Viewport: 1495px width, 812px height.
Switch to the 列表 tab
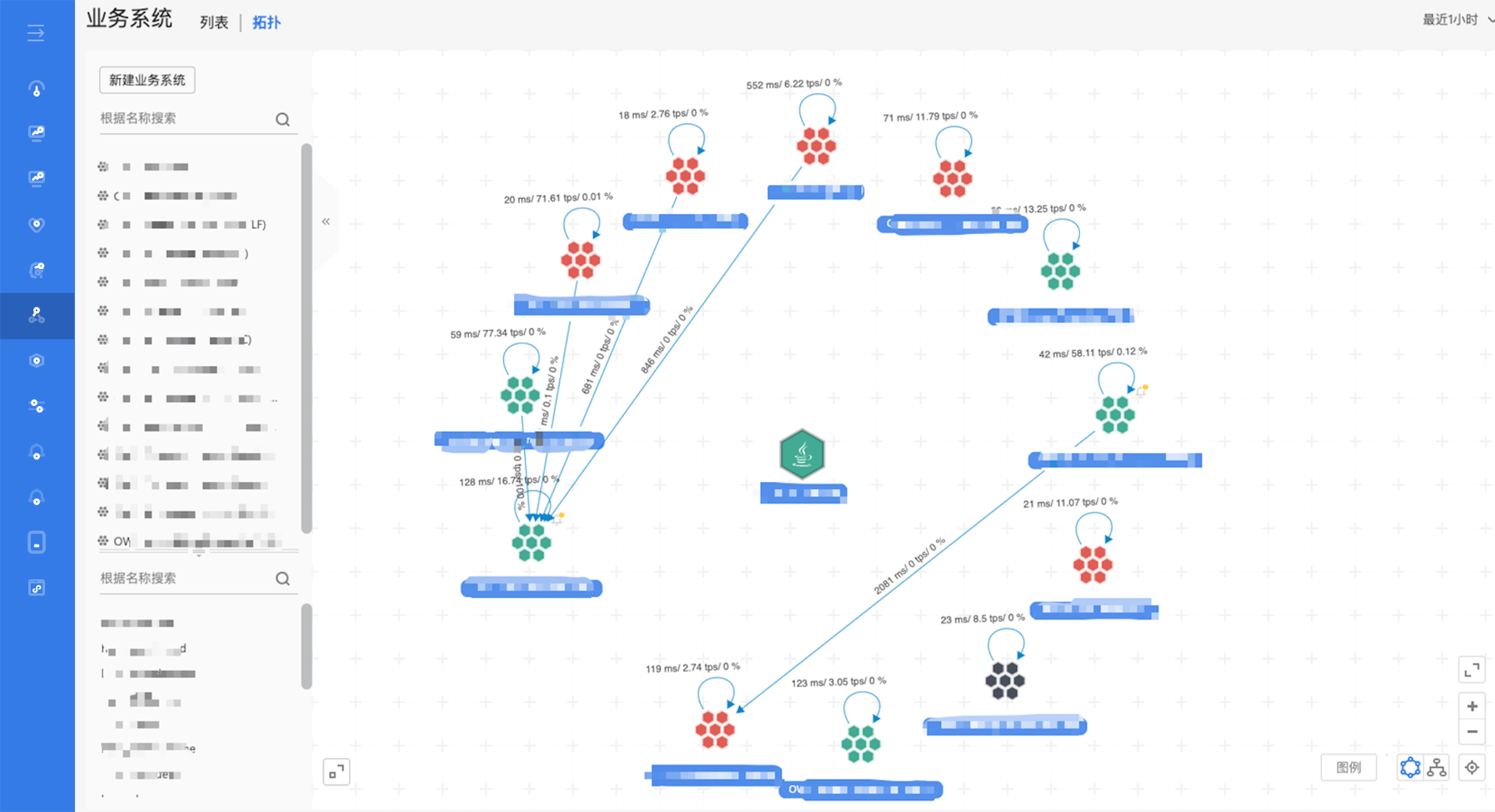[x=214, y=23]
